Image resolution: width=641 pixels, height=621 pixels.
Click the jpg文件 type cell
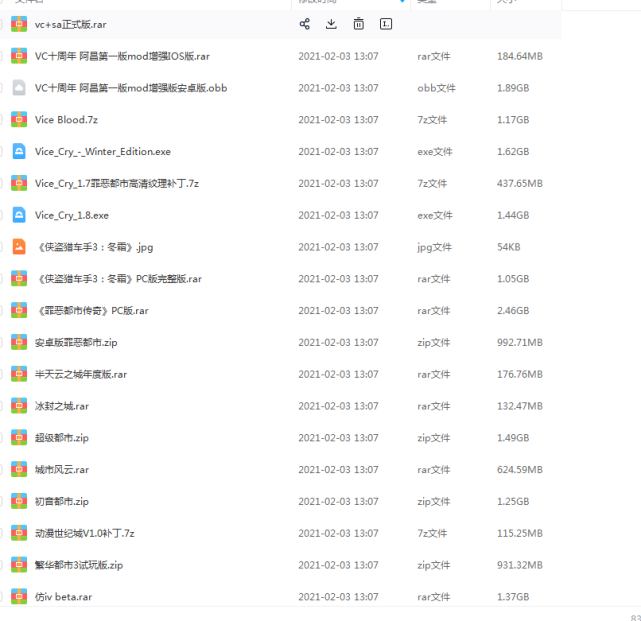(x=434, y=247)
